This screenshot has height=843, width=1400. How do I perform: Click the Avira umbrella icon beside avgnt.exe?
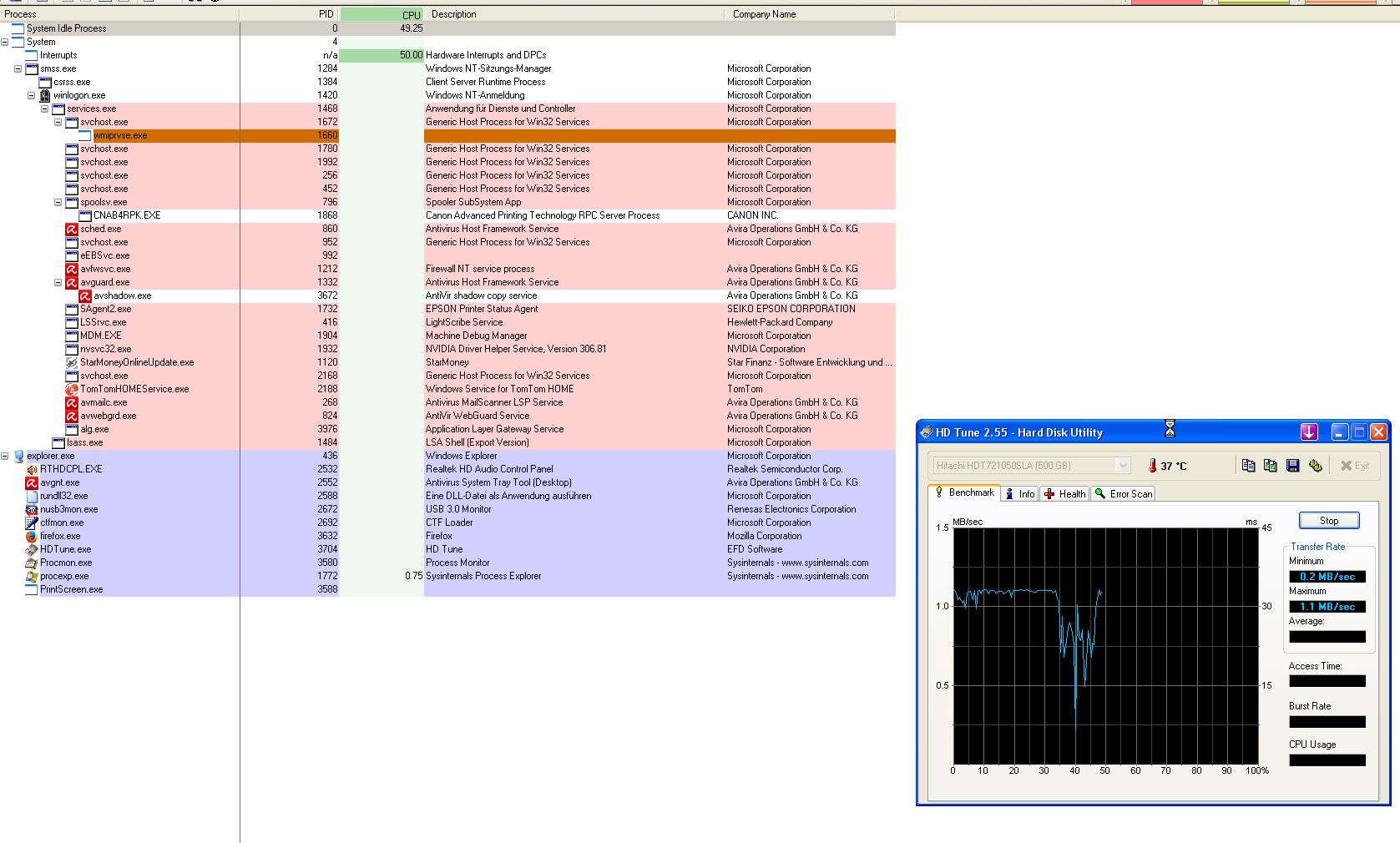coord(32,482)
